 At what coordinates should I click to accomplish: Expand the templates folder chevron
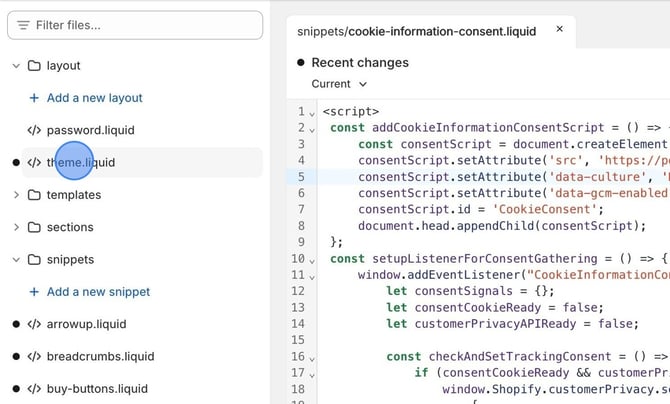point(16,195)
